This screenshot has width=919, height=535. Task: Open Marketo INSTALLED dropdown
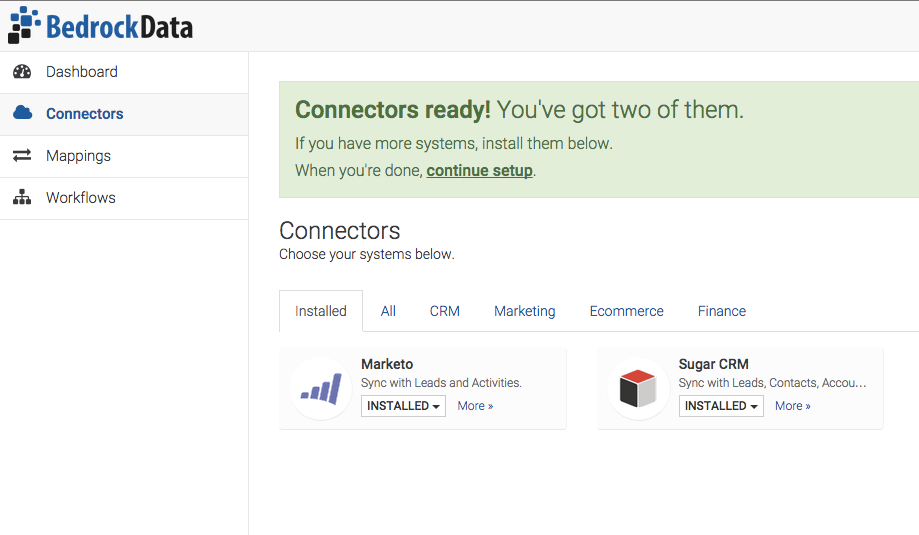(x=403, y=406)
